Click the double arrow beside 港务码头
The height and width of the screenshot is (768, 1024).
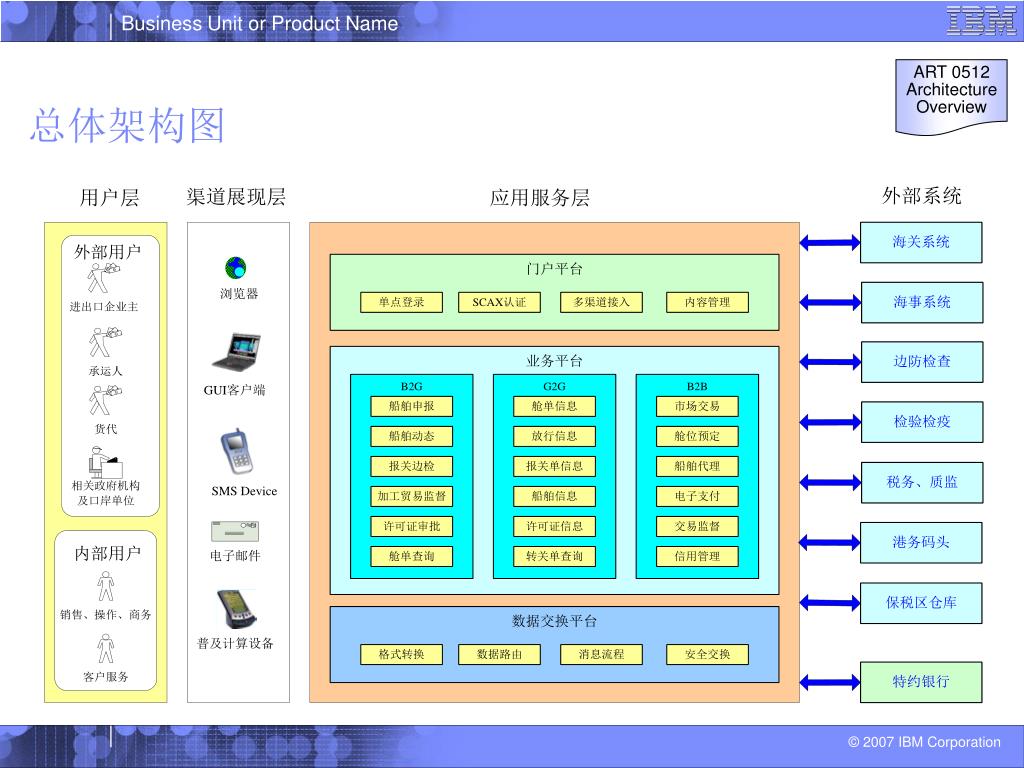coord(830,542)
